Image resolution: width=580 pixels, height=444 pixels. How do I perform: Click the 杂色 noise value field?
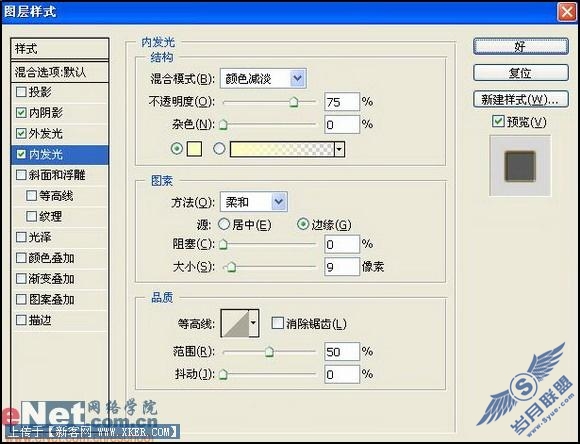click(x=342, y=125)
